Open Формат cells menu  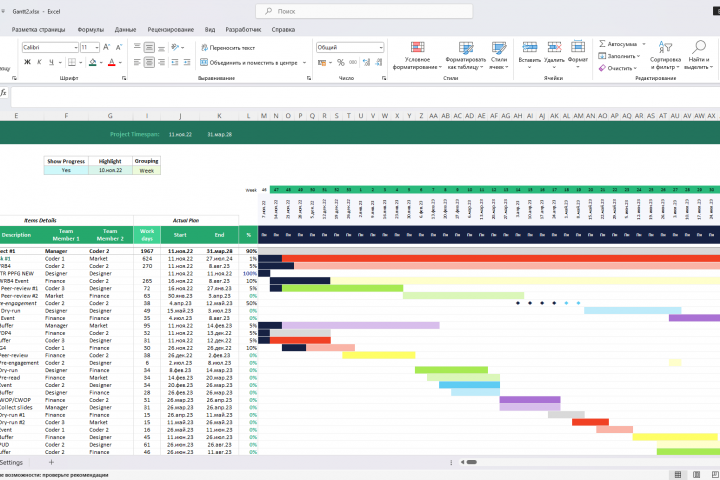click(x=578, y=56)
